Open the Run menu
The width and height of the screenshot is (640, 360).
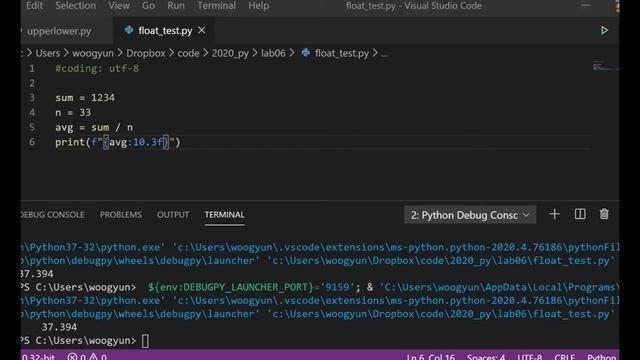point(176,6)
